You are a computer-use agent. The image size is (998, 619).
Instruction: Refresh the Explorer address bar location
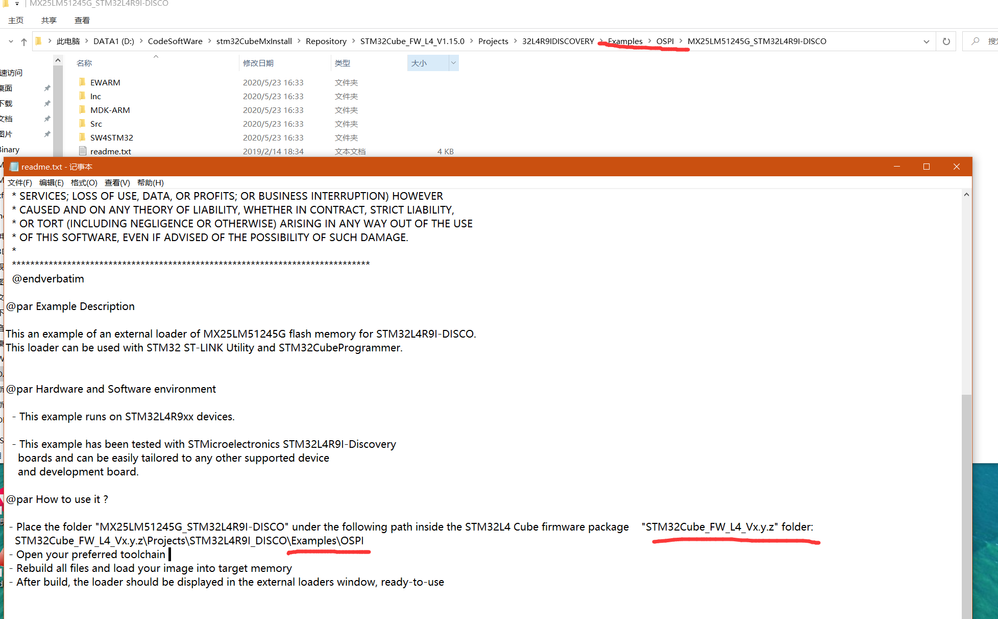946,41
